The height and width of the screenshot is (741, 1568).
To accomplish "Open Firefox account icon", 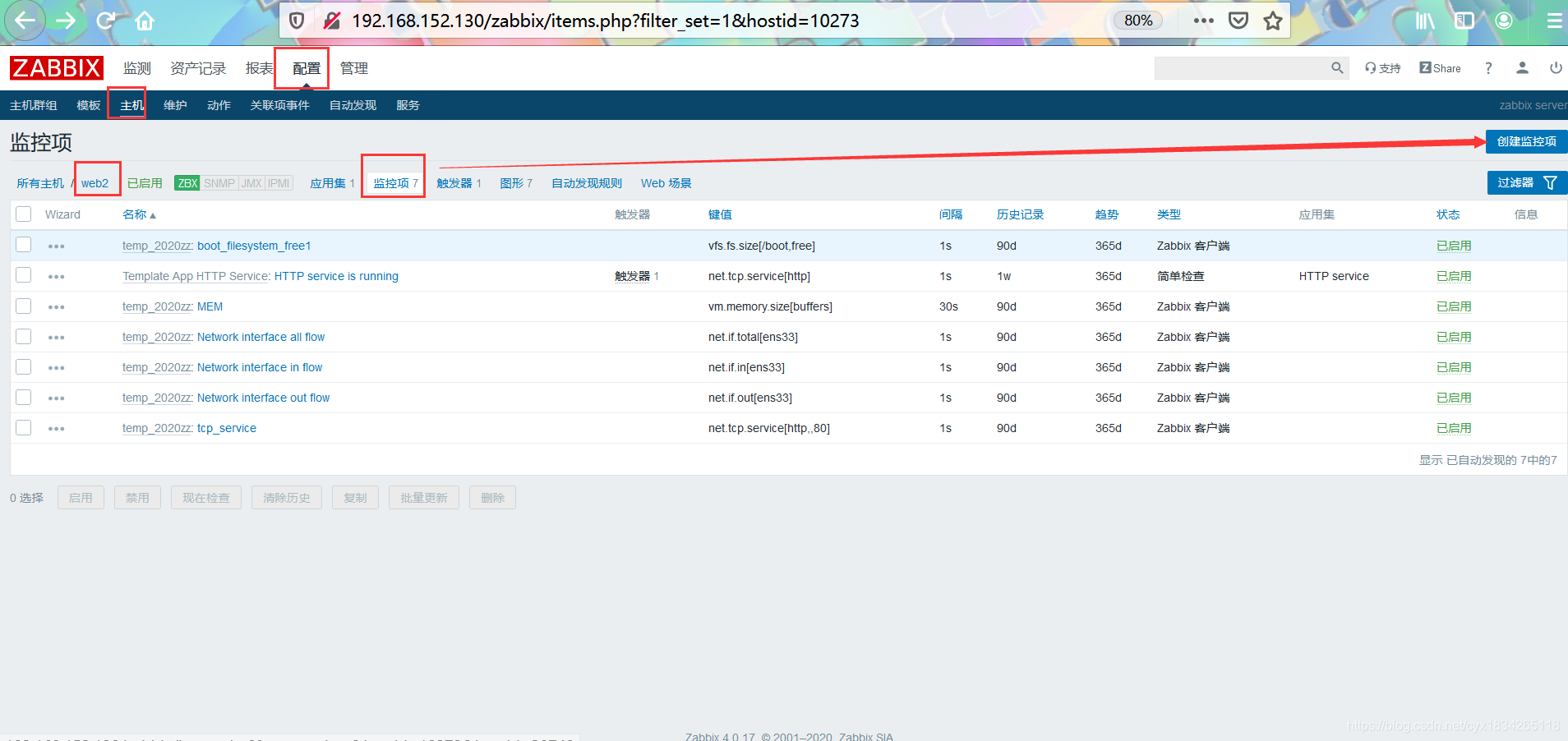I will (x=1504, y=21).
